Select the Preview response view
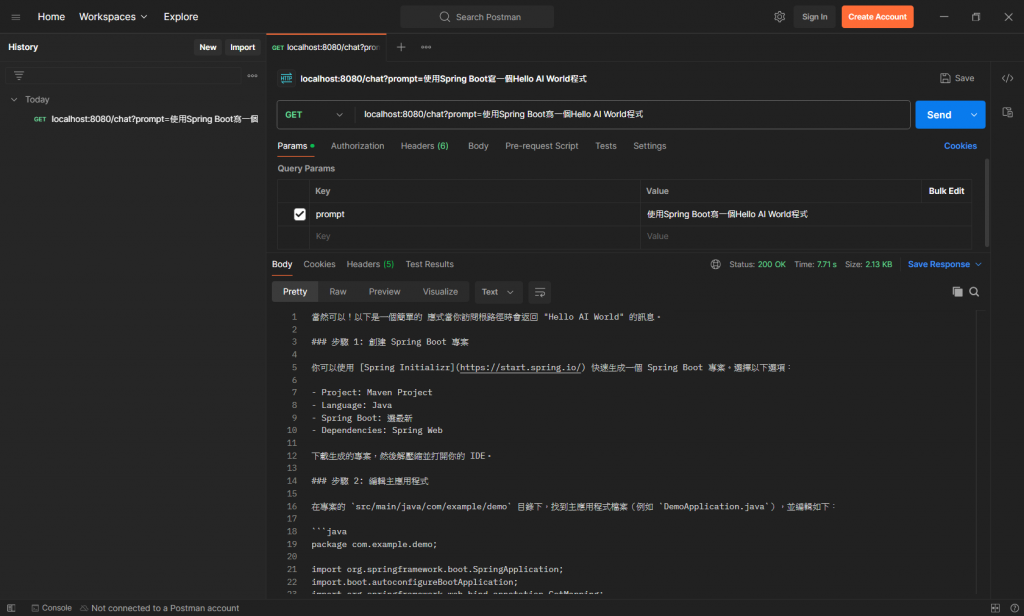Viewport: 1024px width, 616px height. [384, 292]
